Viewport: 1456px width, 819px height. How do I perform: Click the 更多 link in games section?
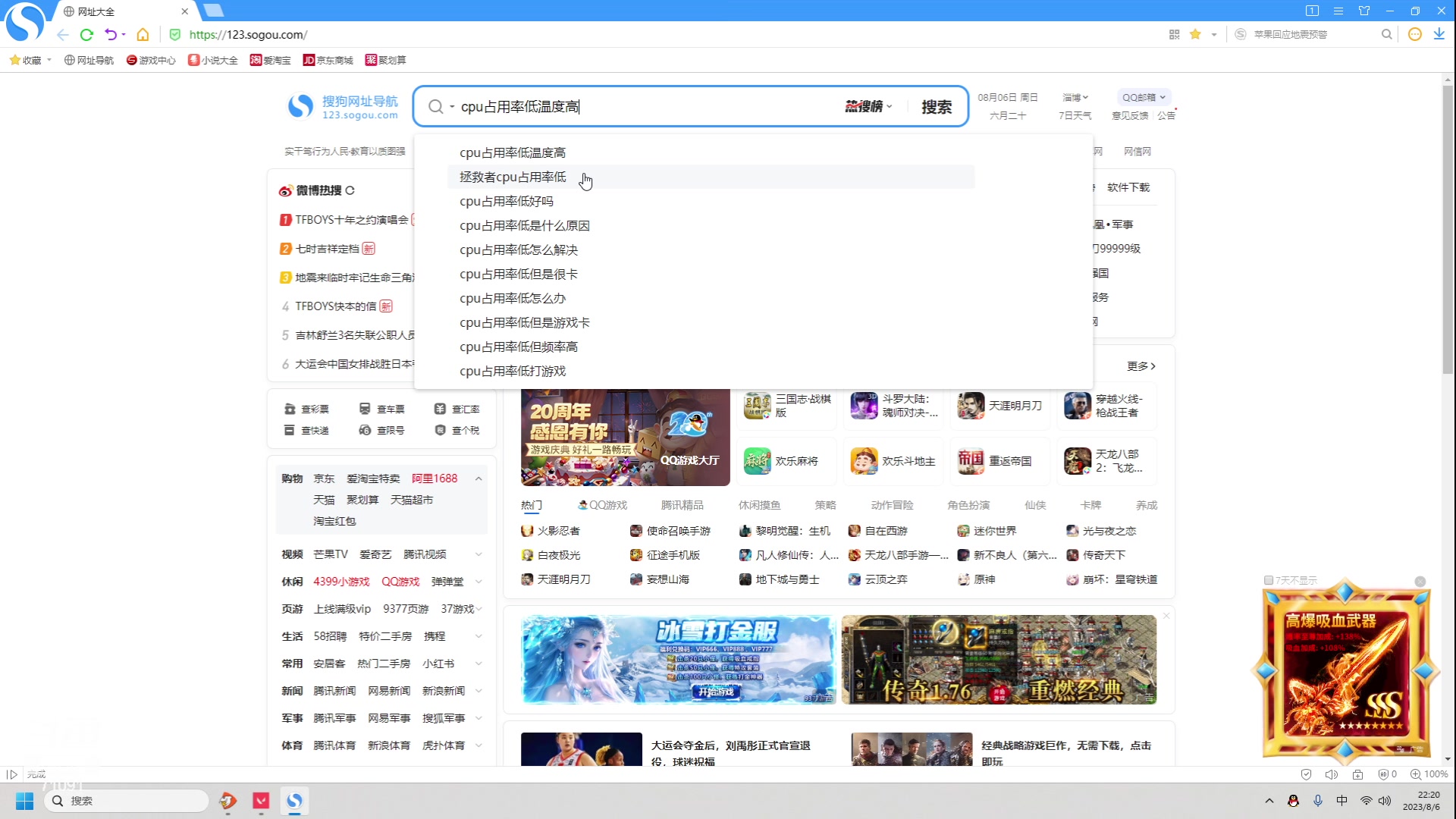point(1141,366)
